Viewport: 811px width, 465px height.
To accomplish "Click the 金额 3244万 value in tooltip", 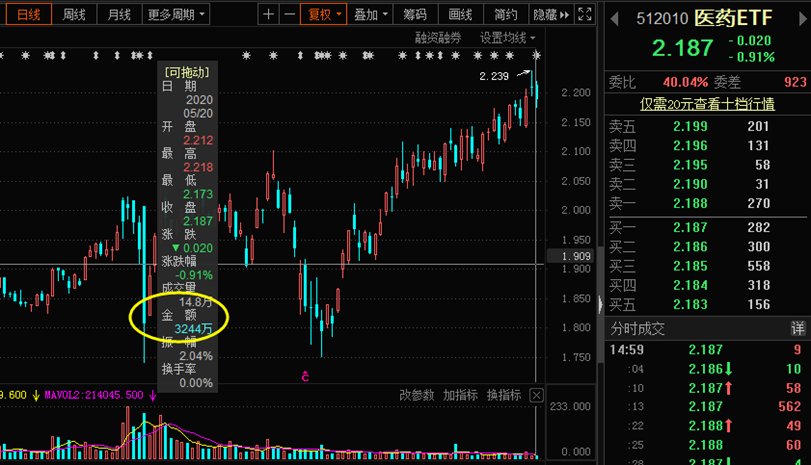I will [193, 329].
